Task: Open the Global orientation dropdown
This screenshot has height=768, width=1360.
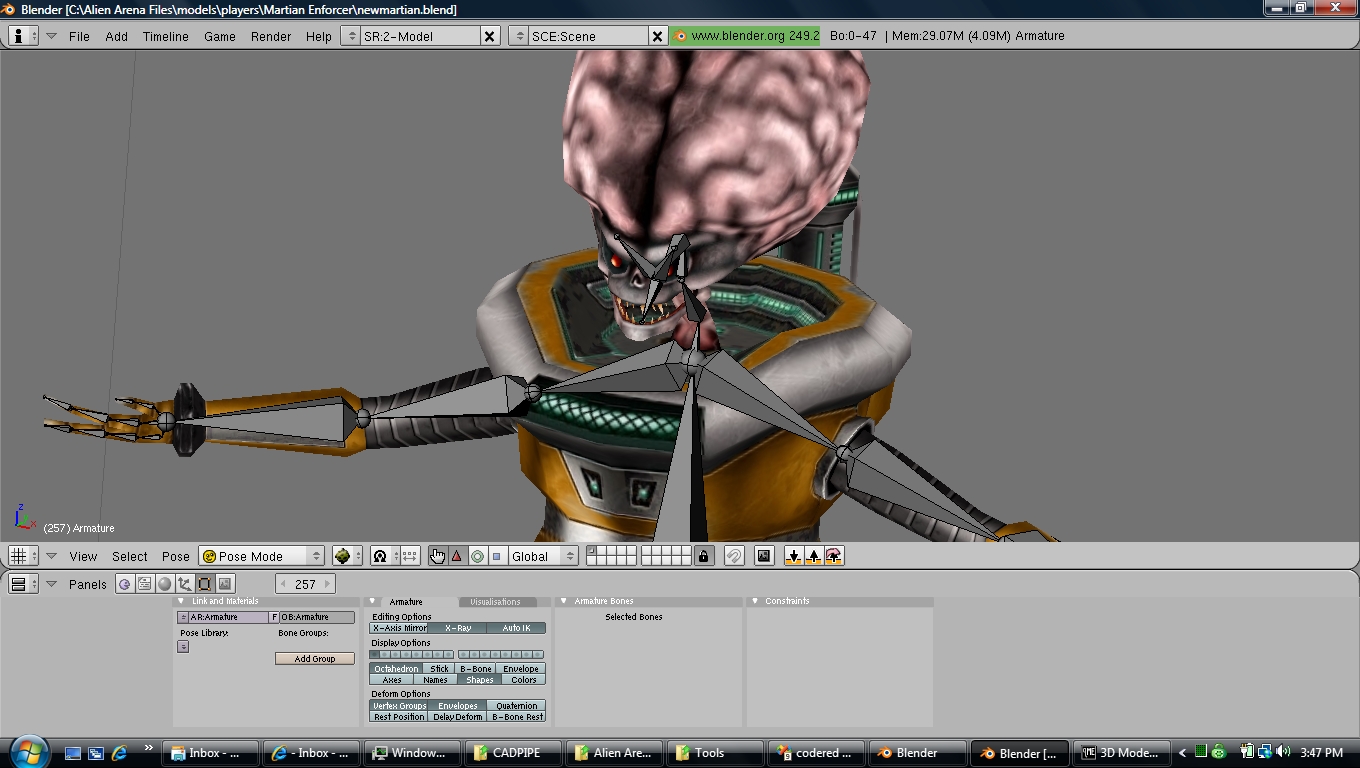Action: (543, 556)
